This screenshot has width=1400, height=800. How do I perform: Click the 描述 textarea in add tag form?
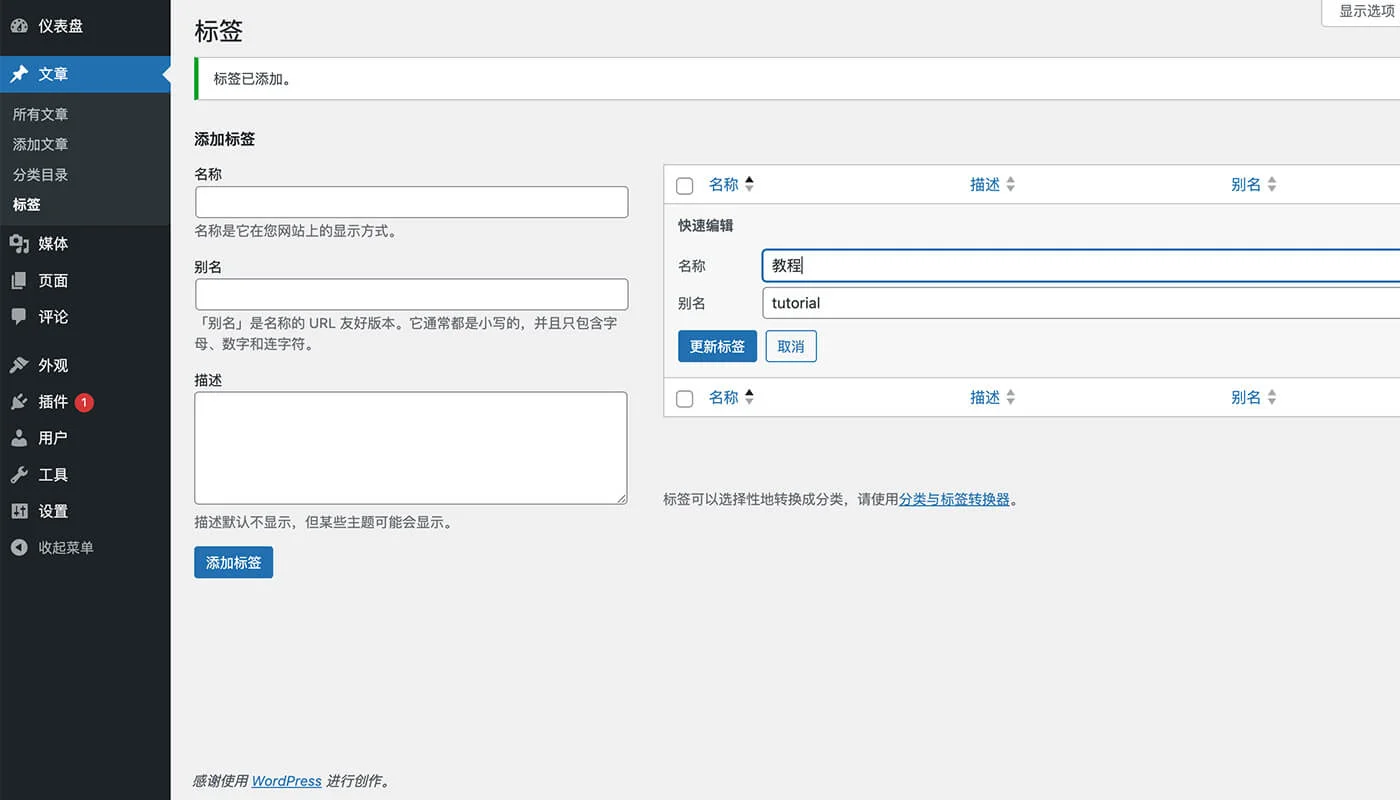[411, 448]
